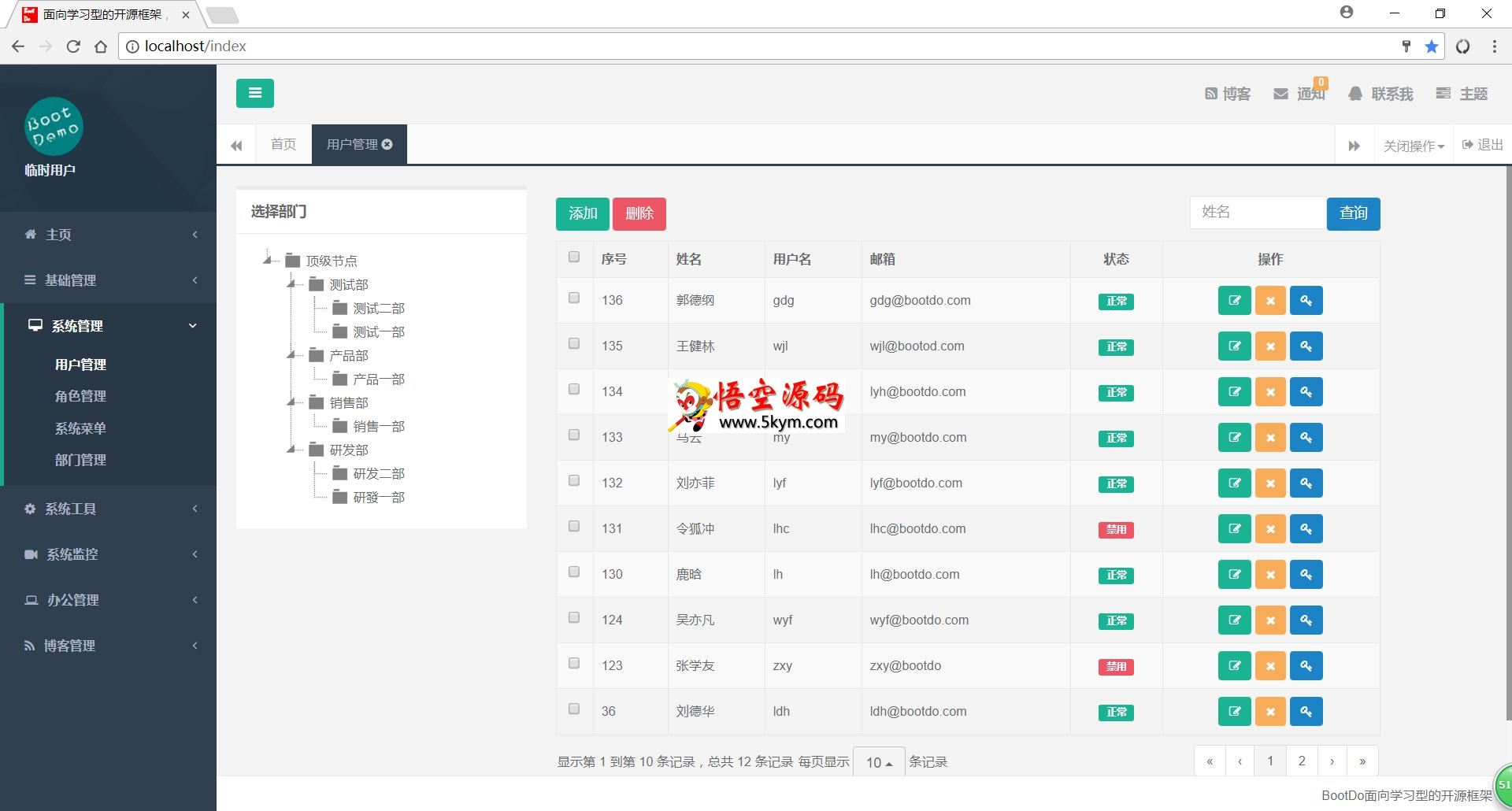The image size is (1512, 811).
Task: Click key icon for user zxy
Action: click(x=1306, y=665)
